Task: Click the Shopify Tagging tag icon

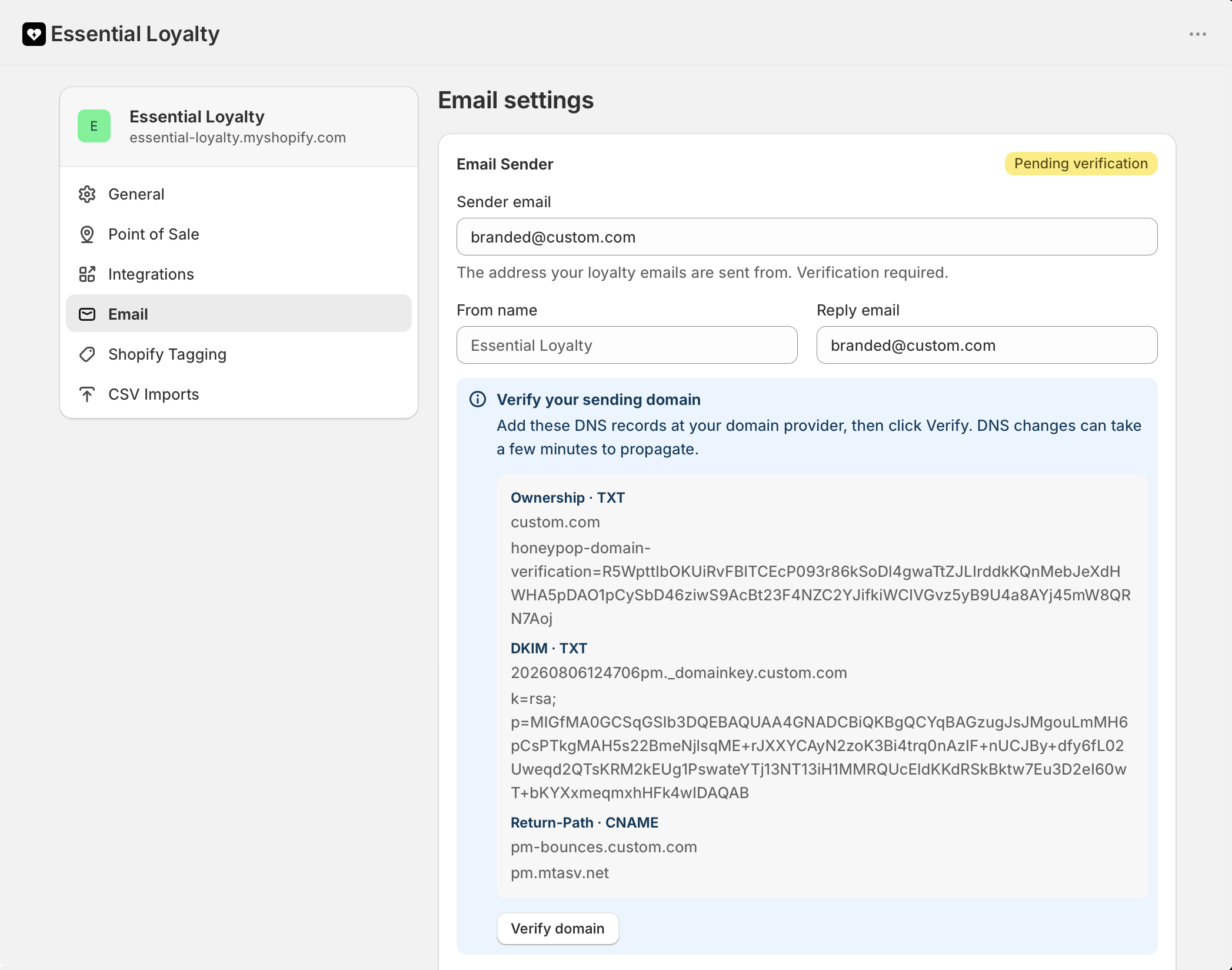Action: (x=87, y=354)
